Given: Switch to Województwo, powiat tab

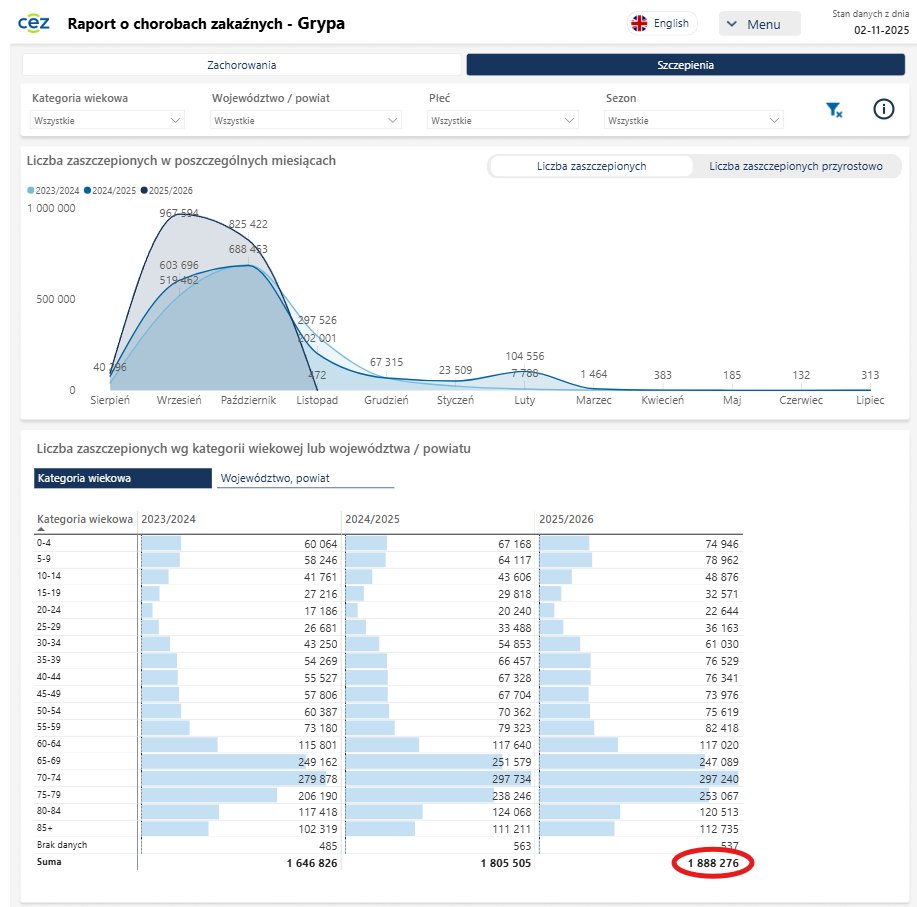Looking at the screenshot, I should pyautogui.click(x=305, y=478).
